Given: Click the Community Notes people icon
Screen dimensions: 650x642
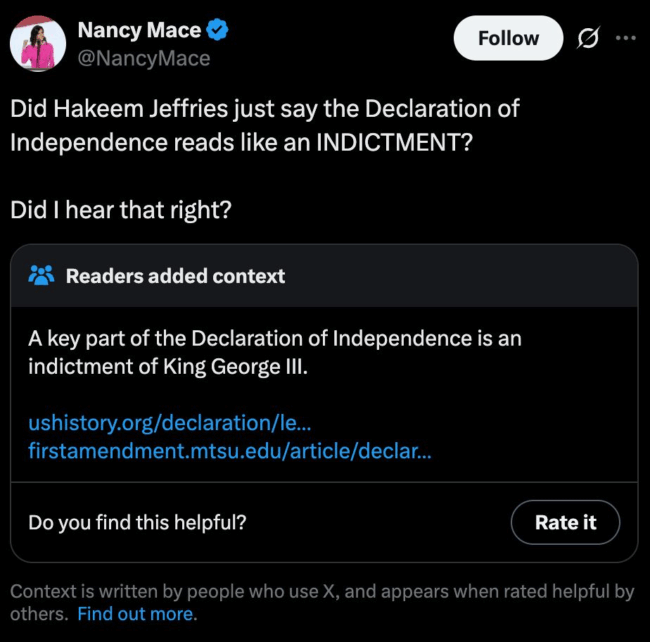Looking at the screenshot, I should [41, 276].
